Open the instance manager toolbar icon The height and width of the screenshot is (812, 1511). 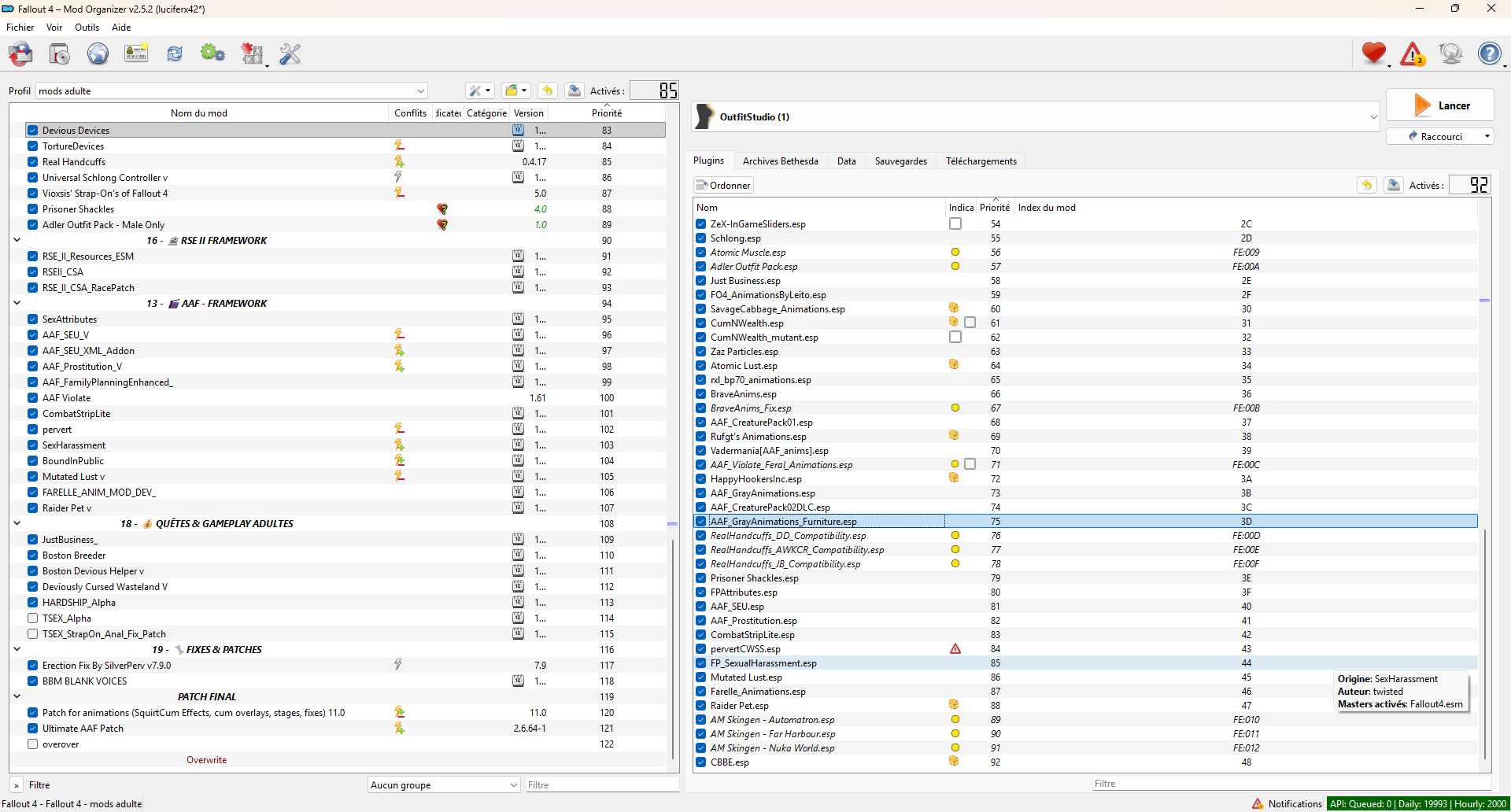[x=21, y=54]
